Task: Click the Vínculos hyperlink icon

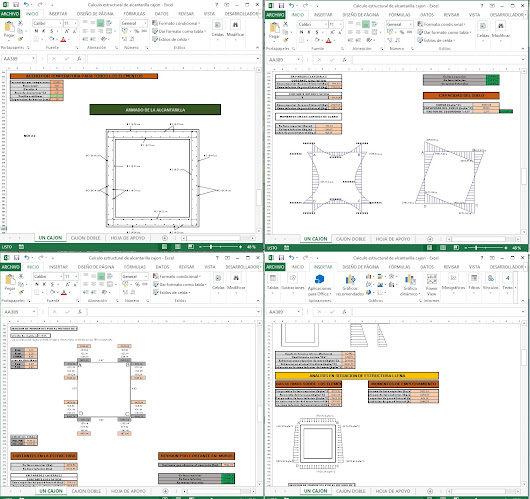Action: coord(490,282)
